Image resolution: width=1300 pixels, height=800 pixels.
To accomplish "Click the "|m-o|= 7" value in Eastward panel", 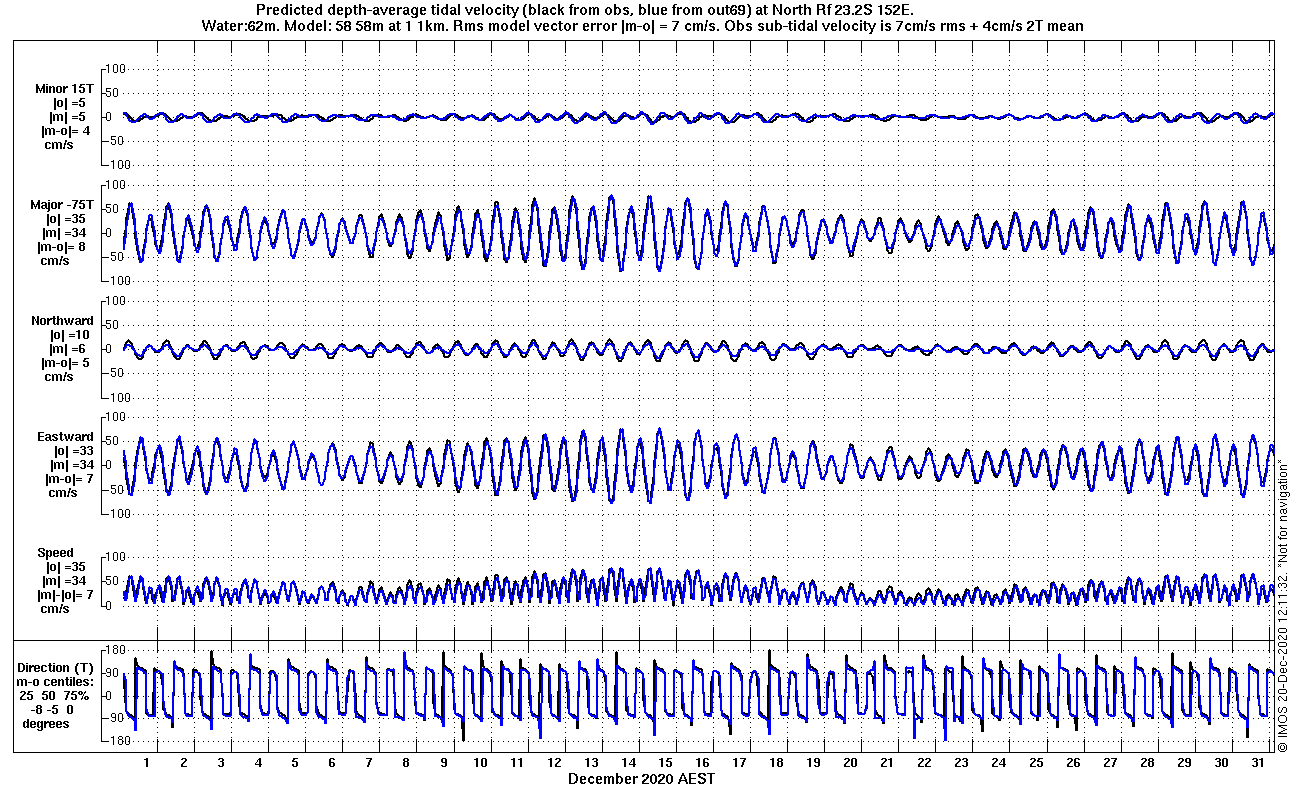I will pyautogui.click(x=68, y=479).
